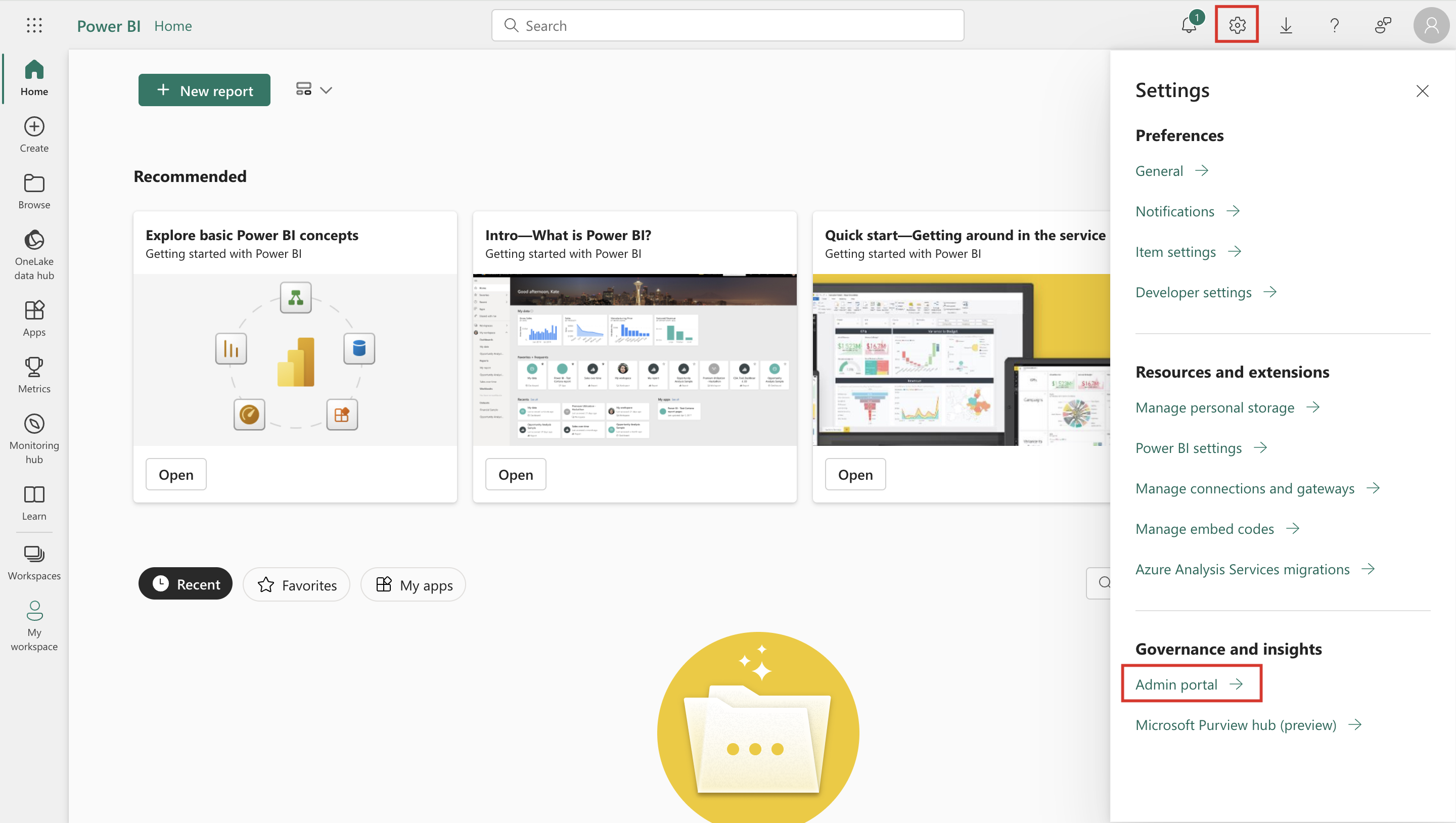Open Monitoring hub in sidebar
This screenshot has width=1456, height=823.
34,439
